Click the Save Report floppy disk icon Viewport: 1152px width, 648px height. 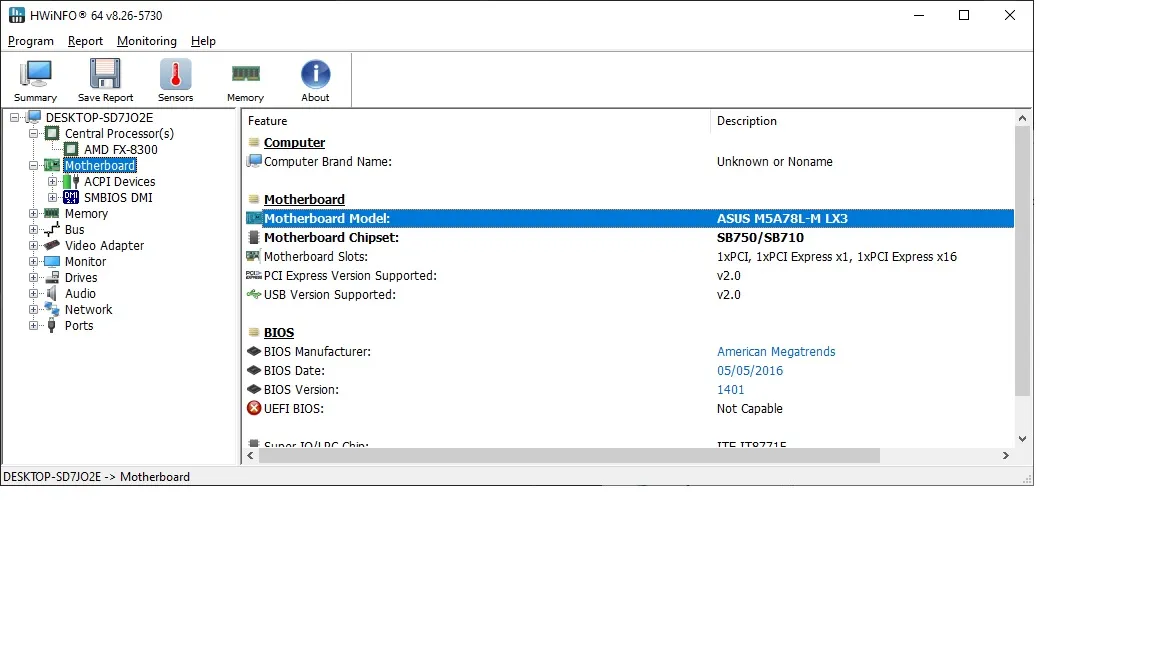pyautogui.click(x=105, y=75)
